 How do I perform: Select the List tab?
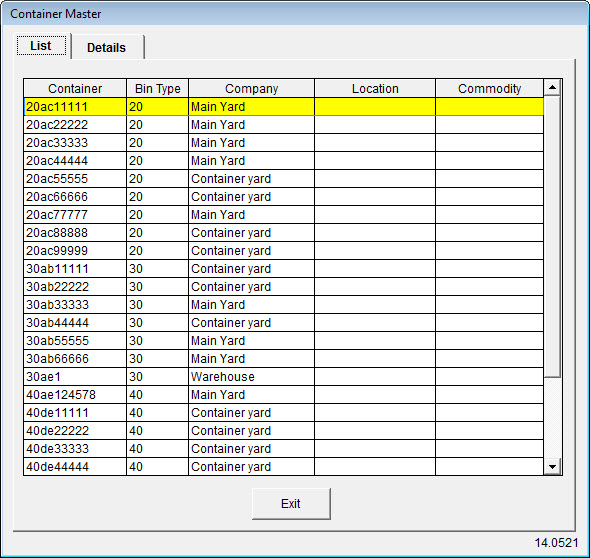[41, 46]
